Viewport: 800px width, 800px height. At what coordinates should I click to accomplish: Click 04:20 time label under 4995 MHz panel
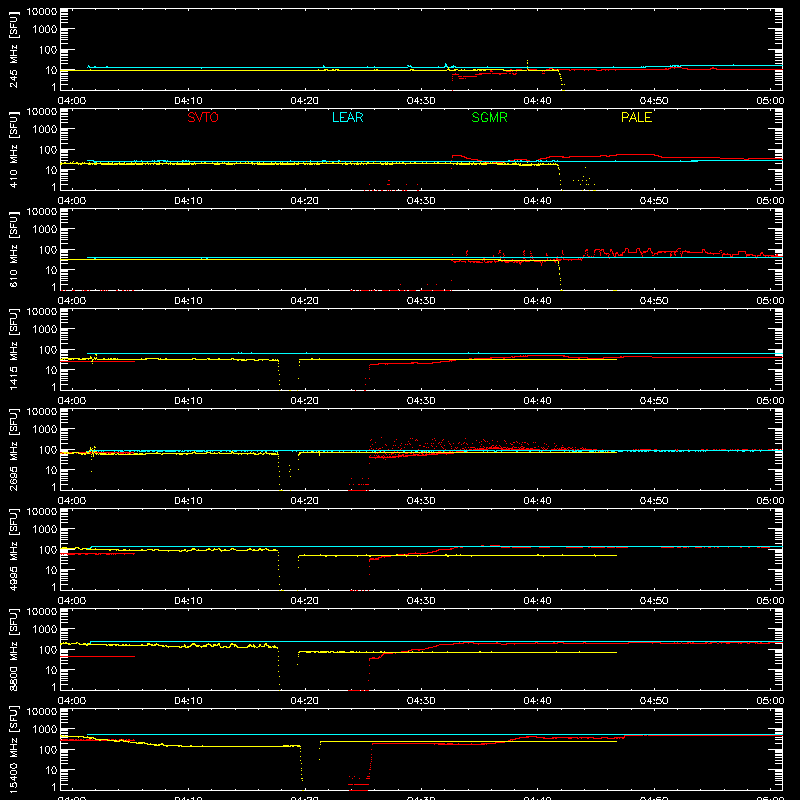tap(305, 601)
